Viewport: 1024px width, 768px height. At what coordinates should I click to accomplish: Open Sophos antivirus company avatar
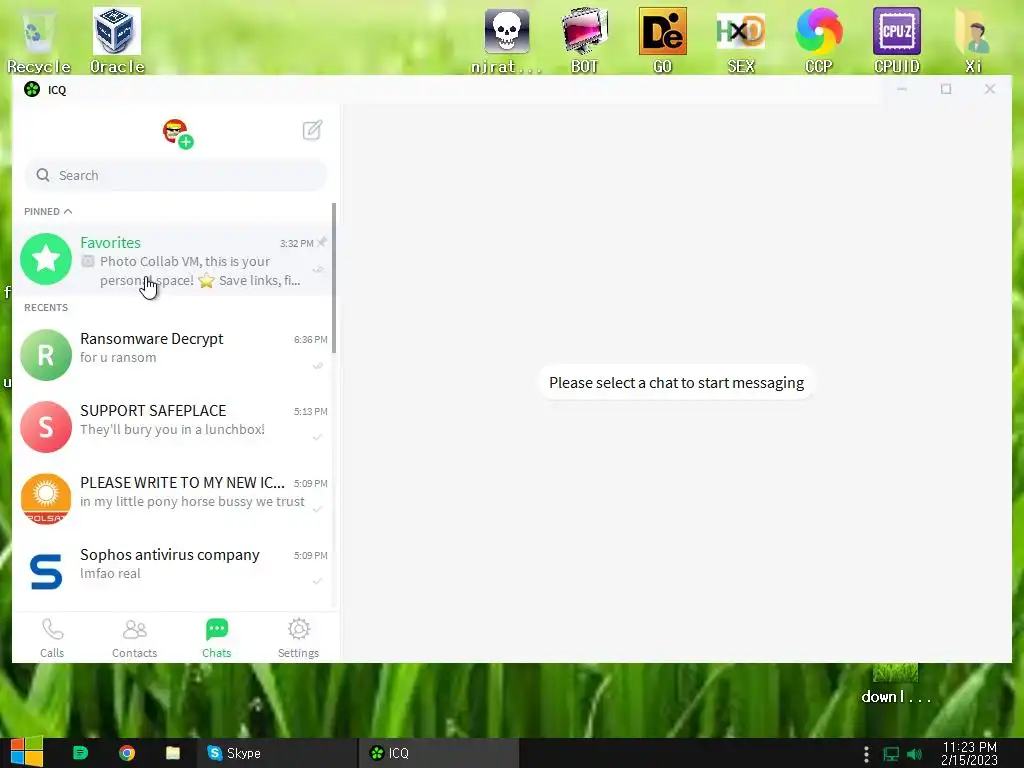point(46,571)
